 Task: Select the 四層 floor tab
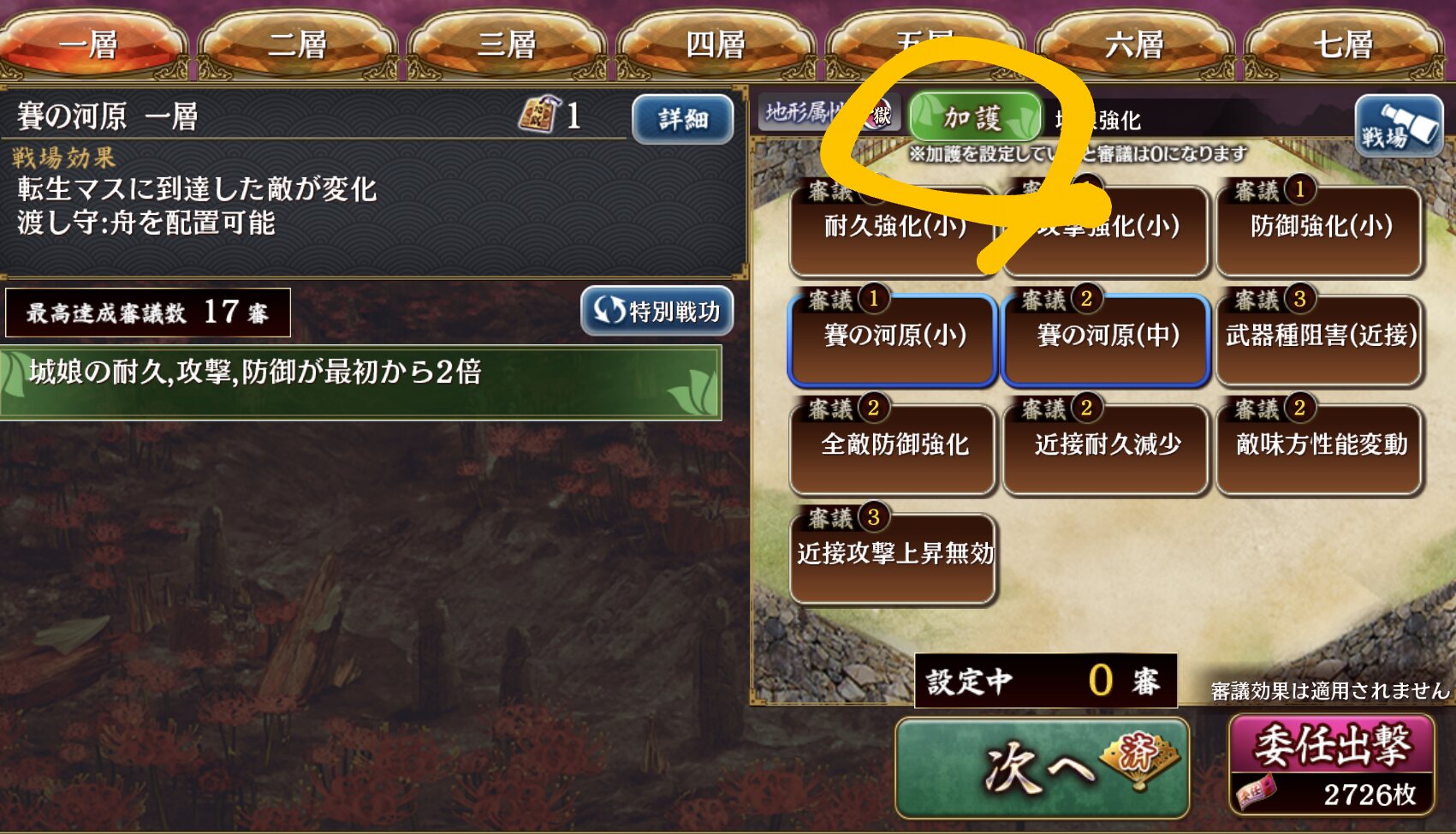point(716,45)
